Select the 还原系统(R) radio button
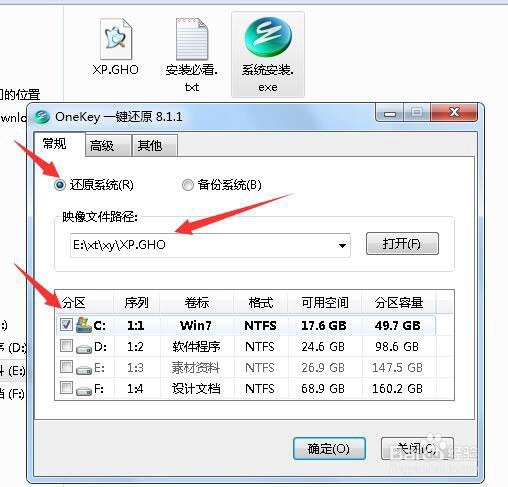This screenshot has height=487, width=508. pos(60,184)
